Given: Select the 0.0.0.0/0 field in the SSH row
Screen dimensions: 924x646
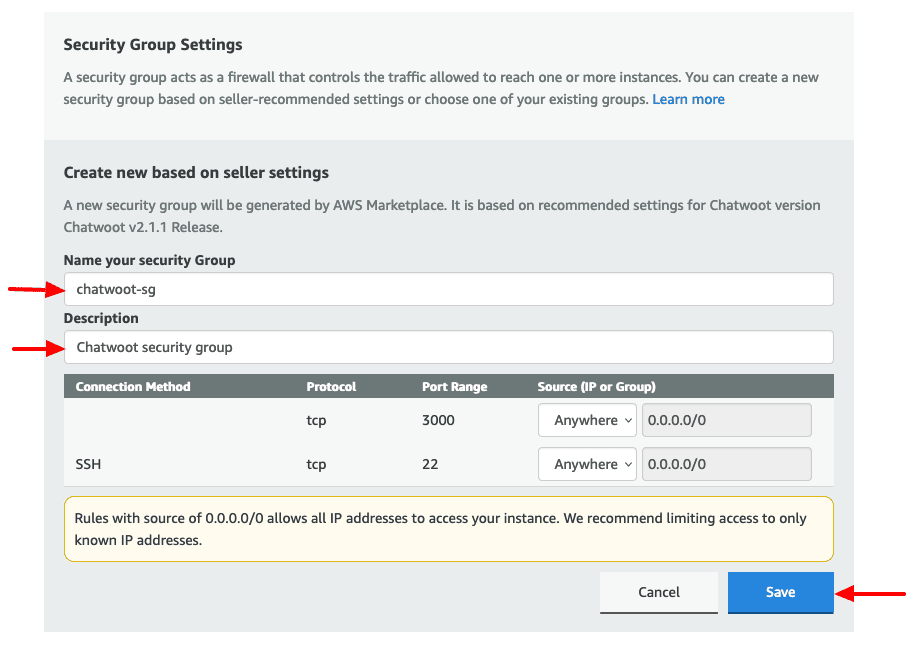Looking at the screenshot, I should click(726, 464).
